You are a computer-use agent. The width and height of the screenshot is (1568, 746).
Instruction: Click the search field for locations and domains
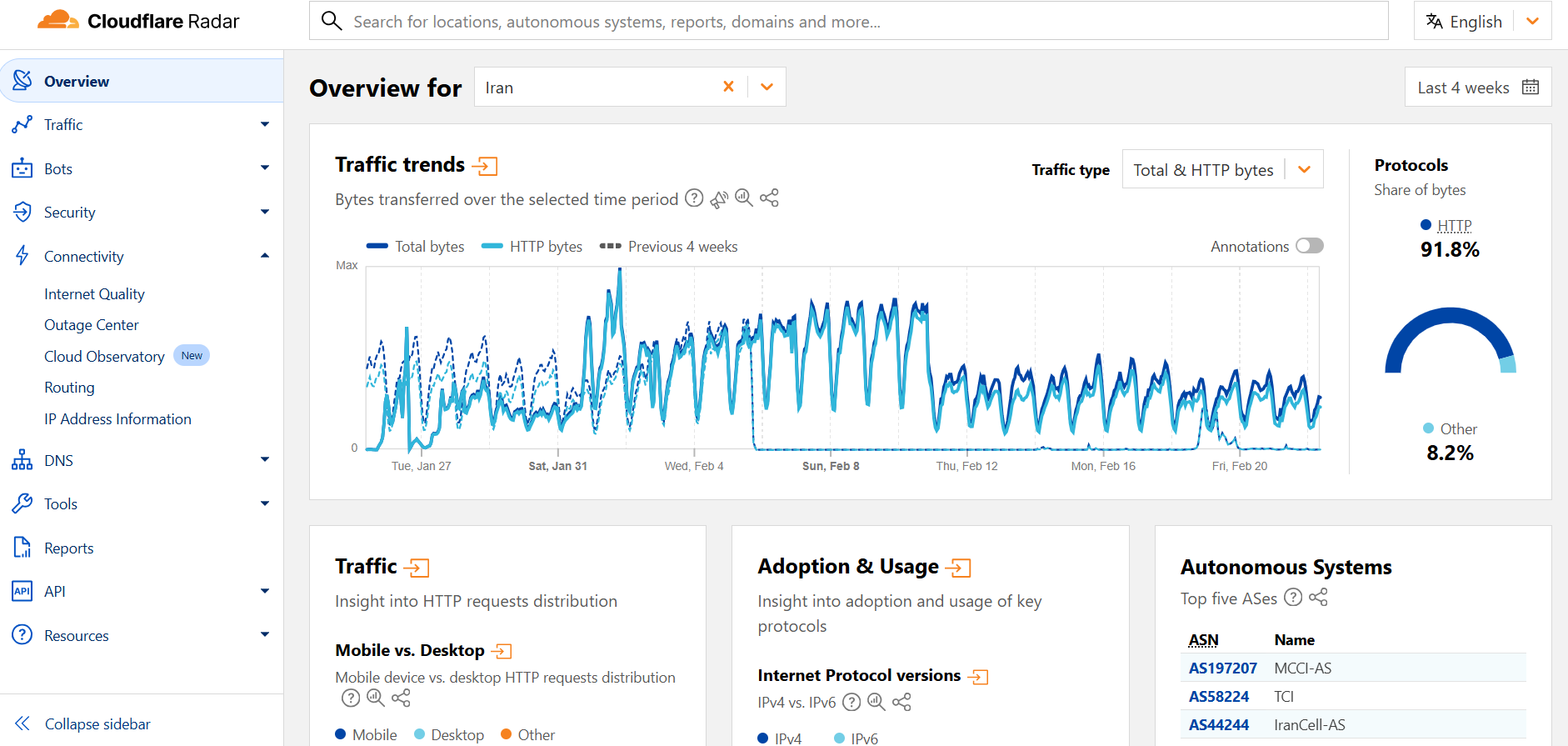[848, 21]
